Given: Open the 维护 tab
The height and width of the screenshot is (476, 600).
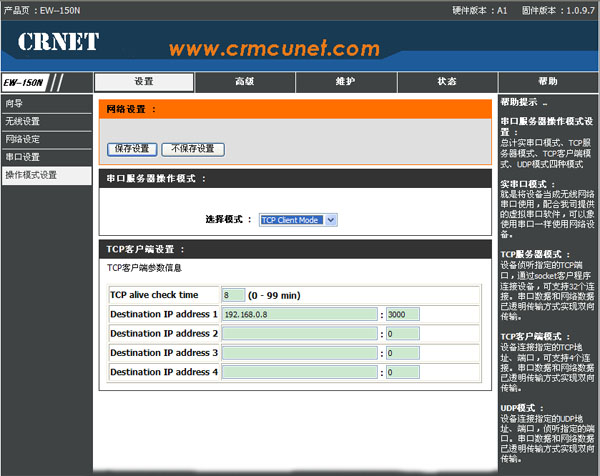Looking at the screenshot, I should [x=346, y=82].
